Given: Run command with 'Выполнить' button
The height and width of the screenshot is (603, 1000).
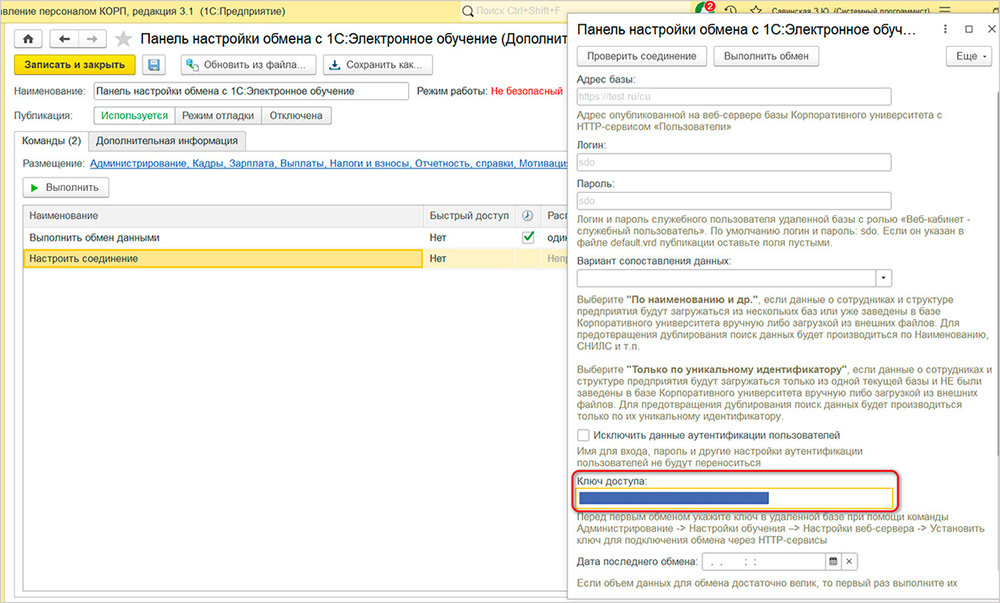Looking at the screenshot, I should click(x=66, y=187).
